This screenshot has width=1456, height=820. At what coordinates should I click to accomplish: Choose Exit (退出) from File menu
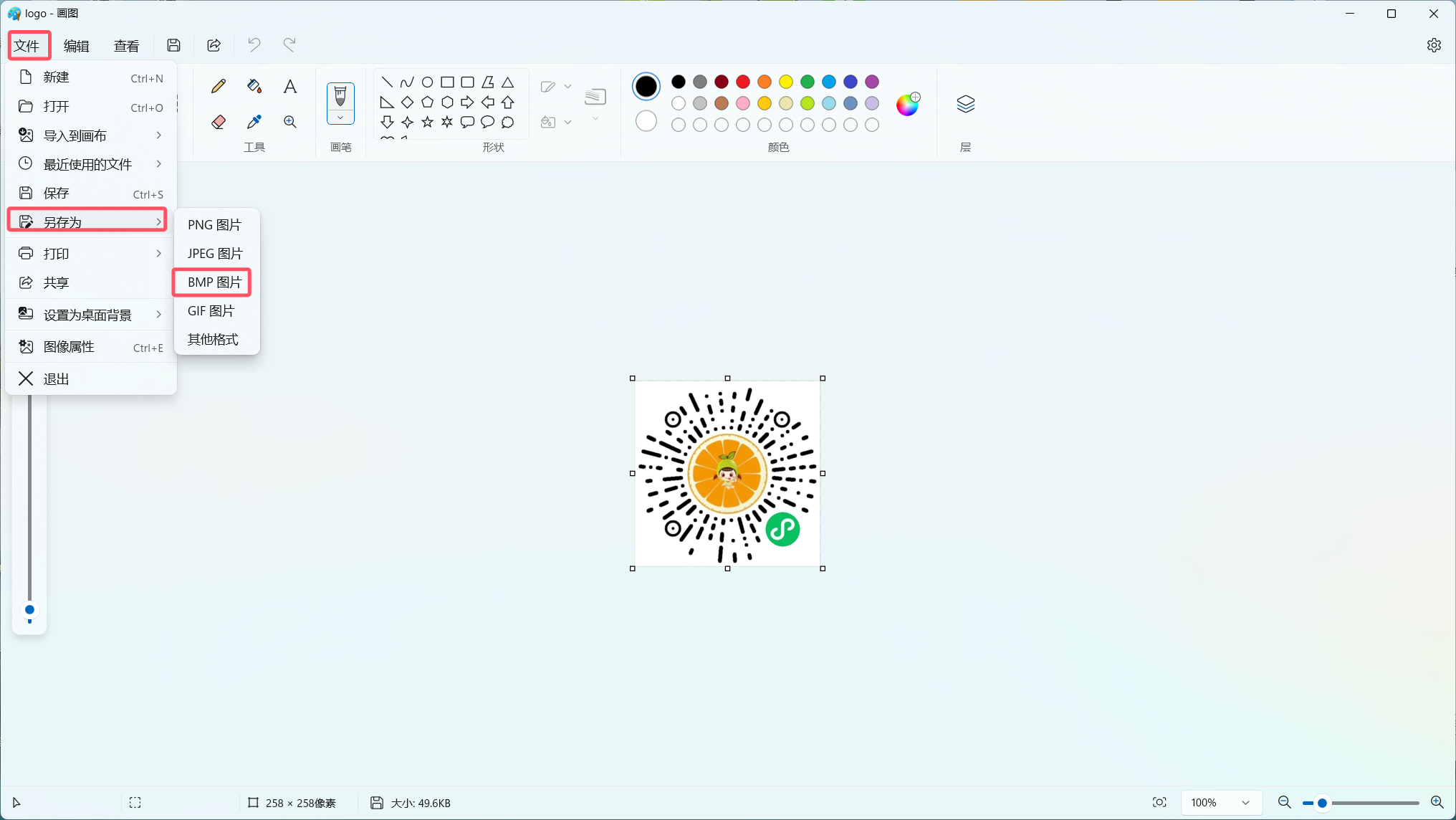[90, 378]
